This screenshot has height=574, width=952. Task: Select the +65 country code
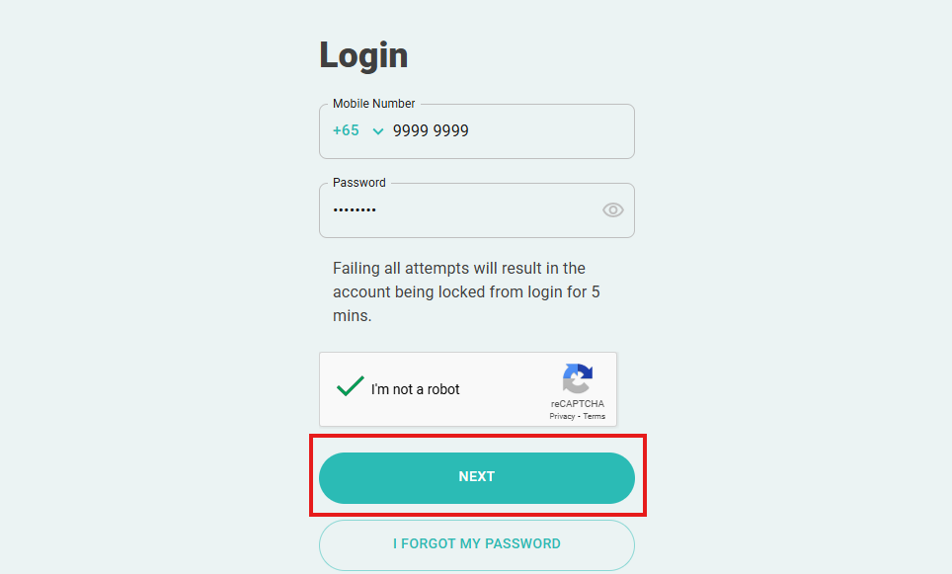pos(346,131)
